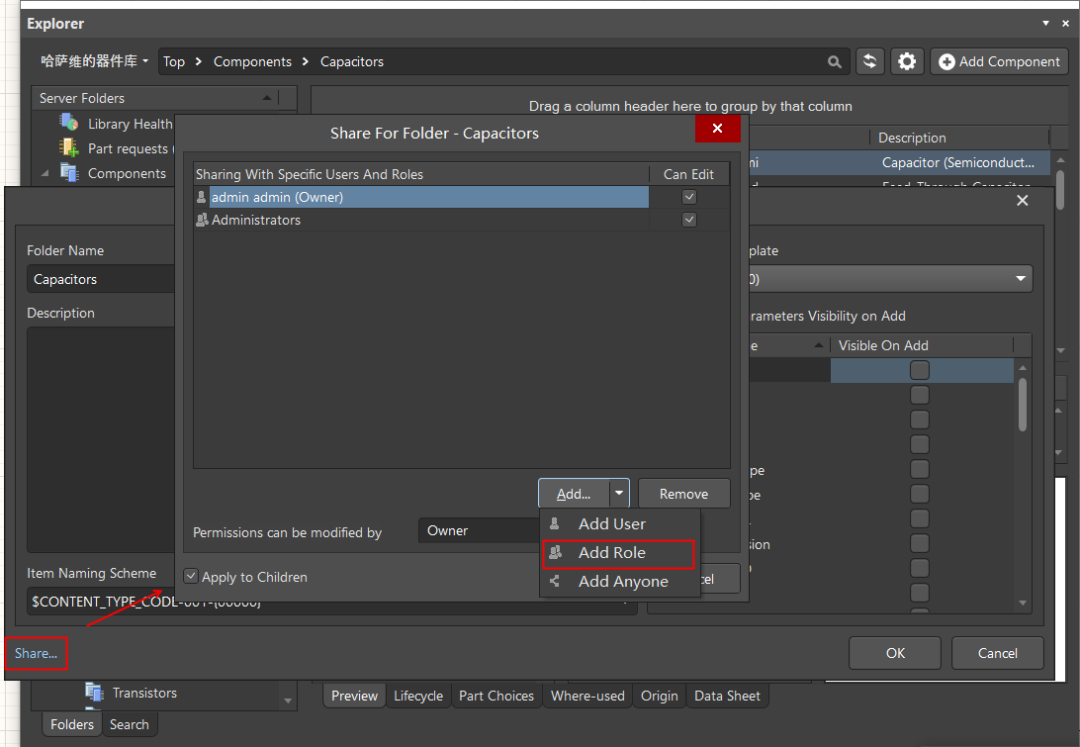This screenshot has width=1080, height=747.
Task: Click Library Health icon in Server Folders
Action: pos(69,123)
